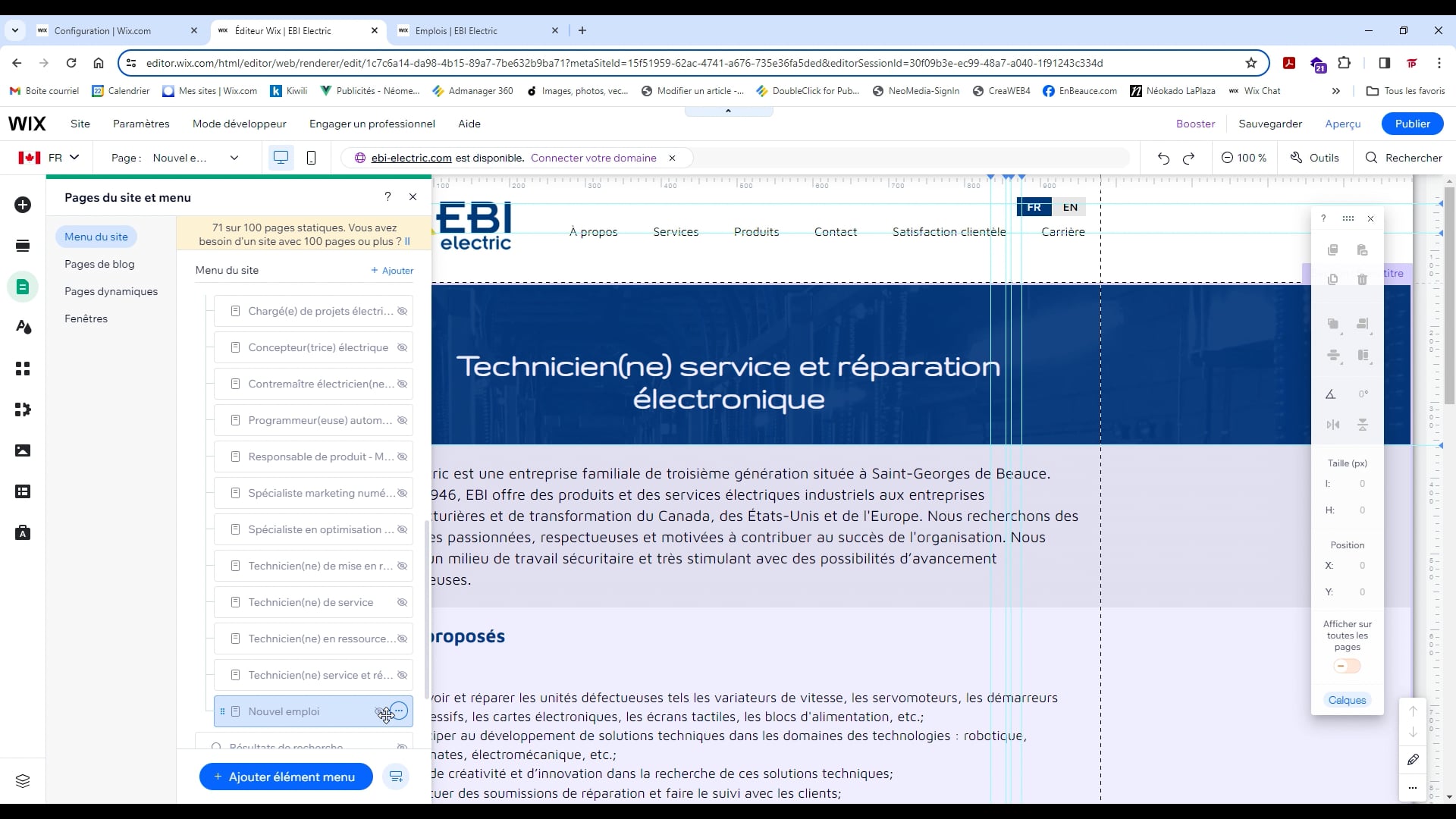Viewport: 1456px width, 819px height.
Task: Click the copy icon in floating toolbar
Action: (x=1332, y=249)
